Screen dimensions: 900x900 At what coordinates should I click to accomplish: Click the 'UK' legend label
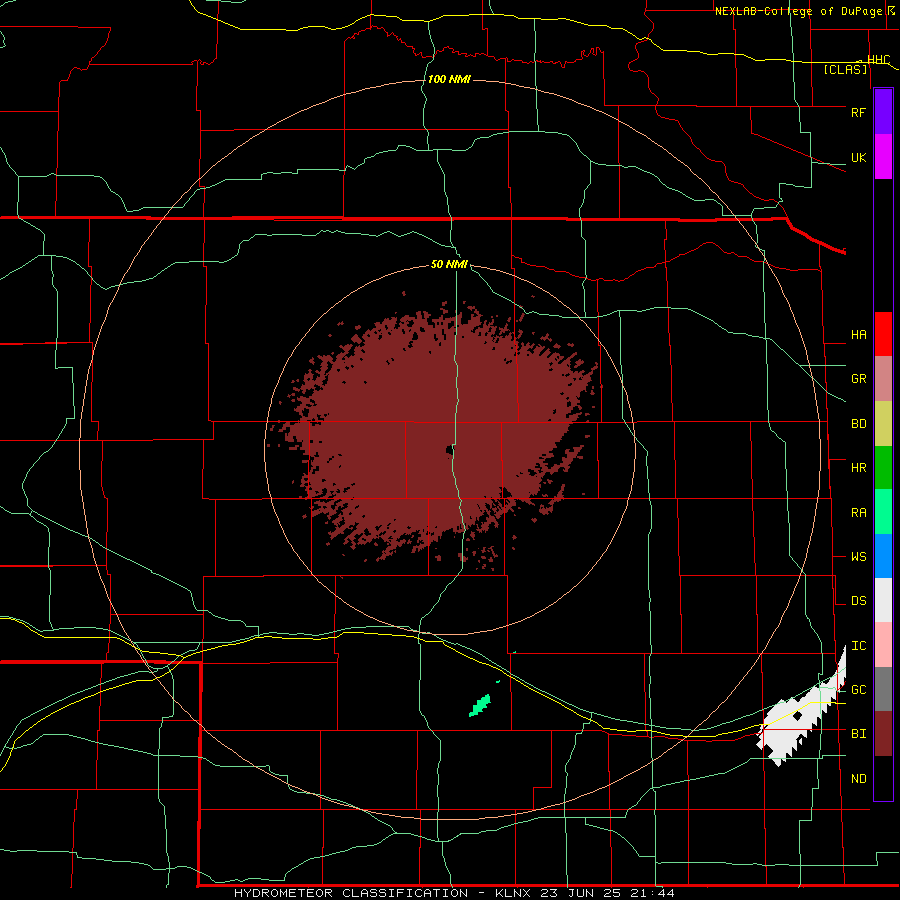tap(858, 158)
